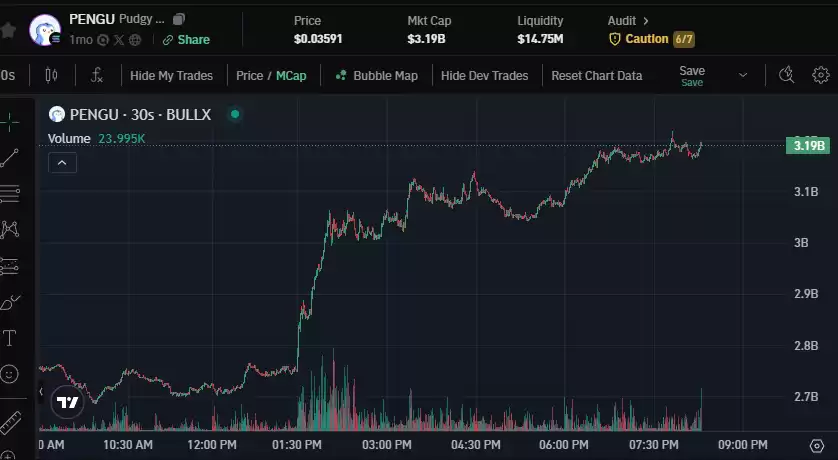Screen dimensions: 838x460
Task: Click the Price $0.03591 value
Action: pyautogui.click(x=318, y=39)
